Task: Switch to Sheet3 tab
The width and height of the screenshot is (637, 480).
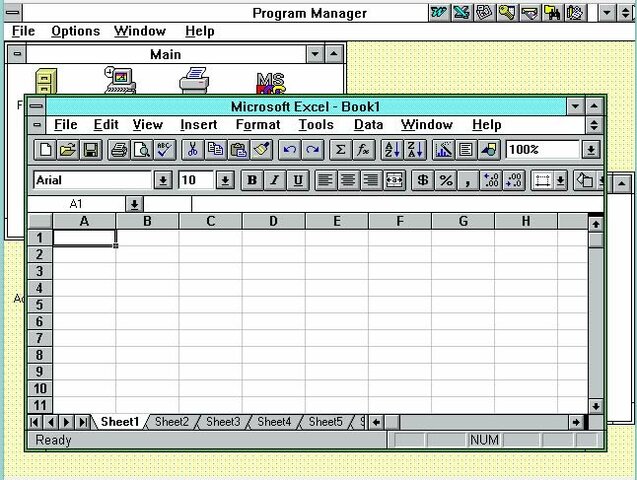Action: coord(223,422)
